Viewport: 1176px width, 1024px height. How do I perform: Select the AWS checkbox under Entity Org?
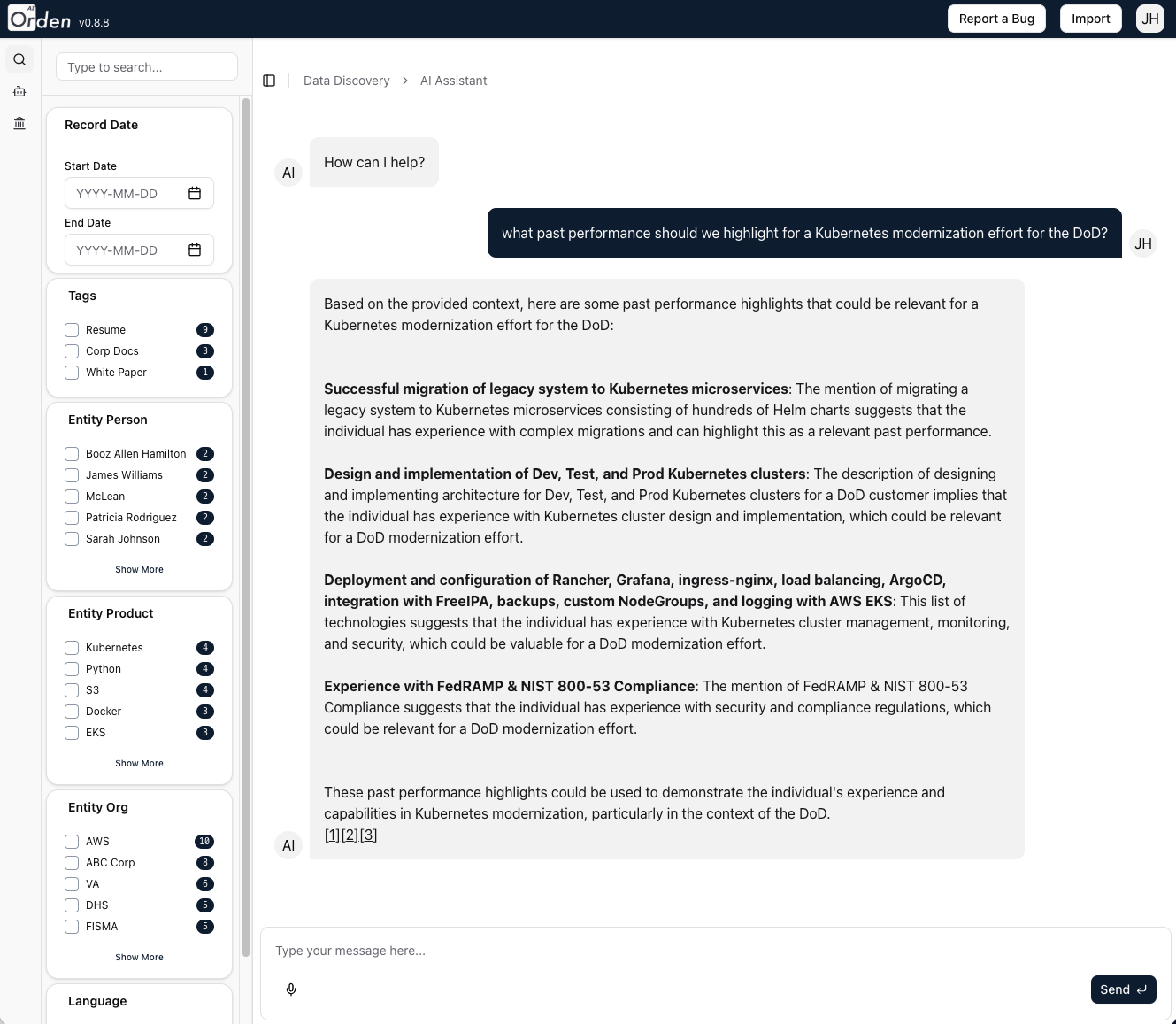tap(72, 842)
